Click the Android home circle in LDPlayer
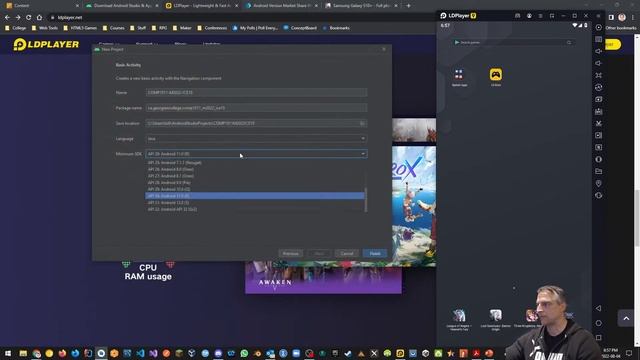 click(598, 323)
